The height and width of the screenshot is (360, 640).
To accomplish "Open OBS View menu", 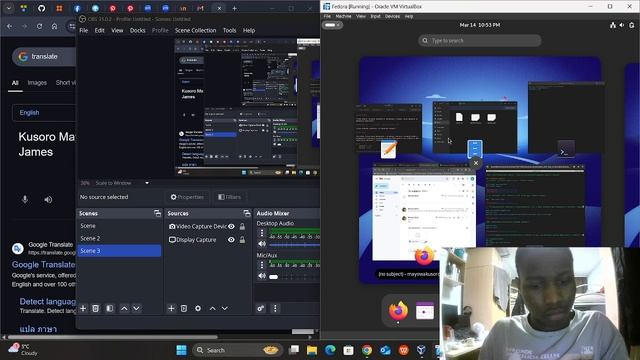I will tap(117, 30).
